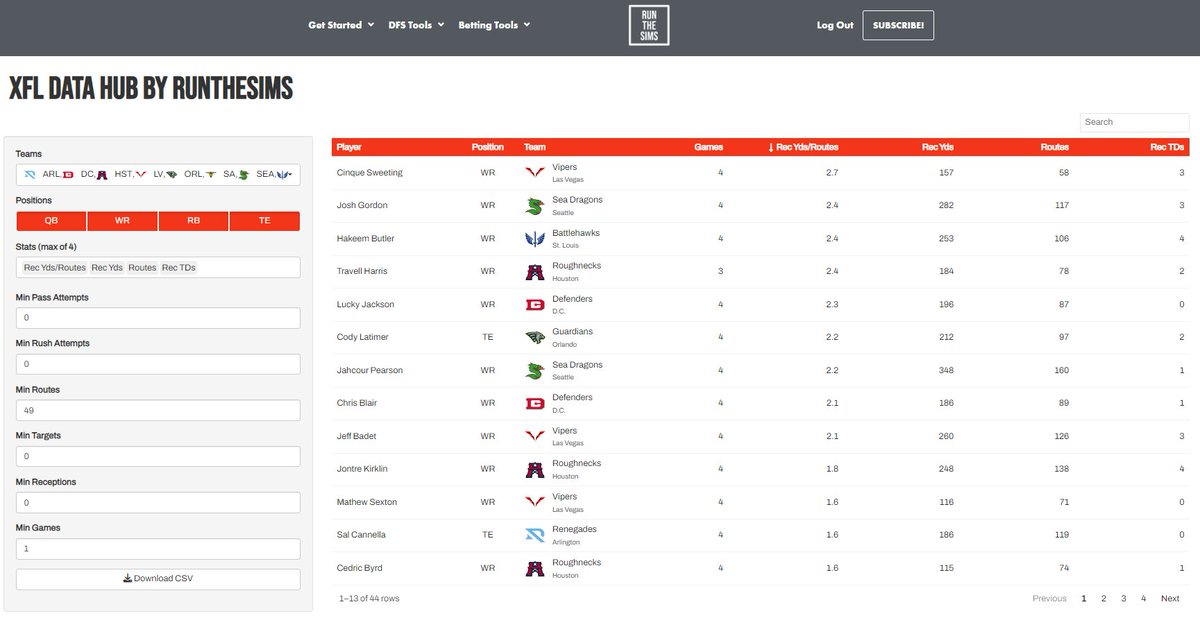This screenshot has width=1200, height=618.
Task: Click the Guardians logo beside Cody Latimer
Action: pyautogui.click(x=533, y=337)
